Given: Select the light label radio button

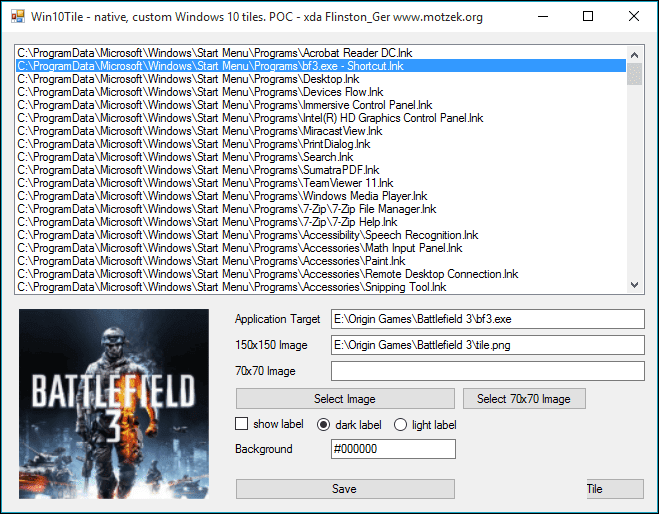Looking at the screenshot, I should coord(400,424).
